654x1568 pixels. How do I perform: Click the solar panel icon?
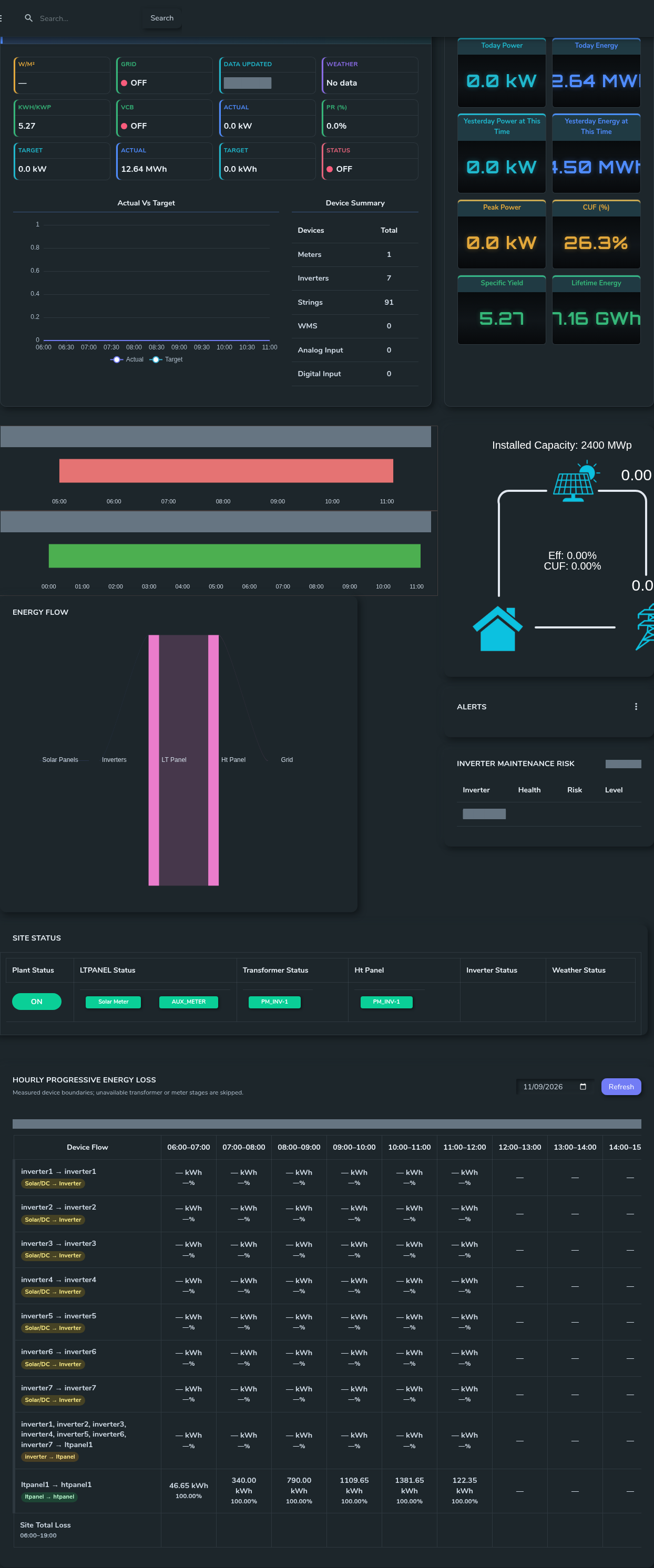pos(576,481)
